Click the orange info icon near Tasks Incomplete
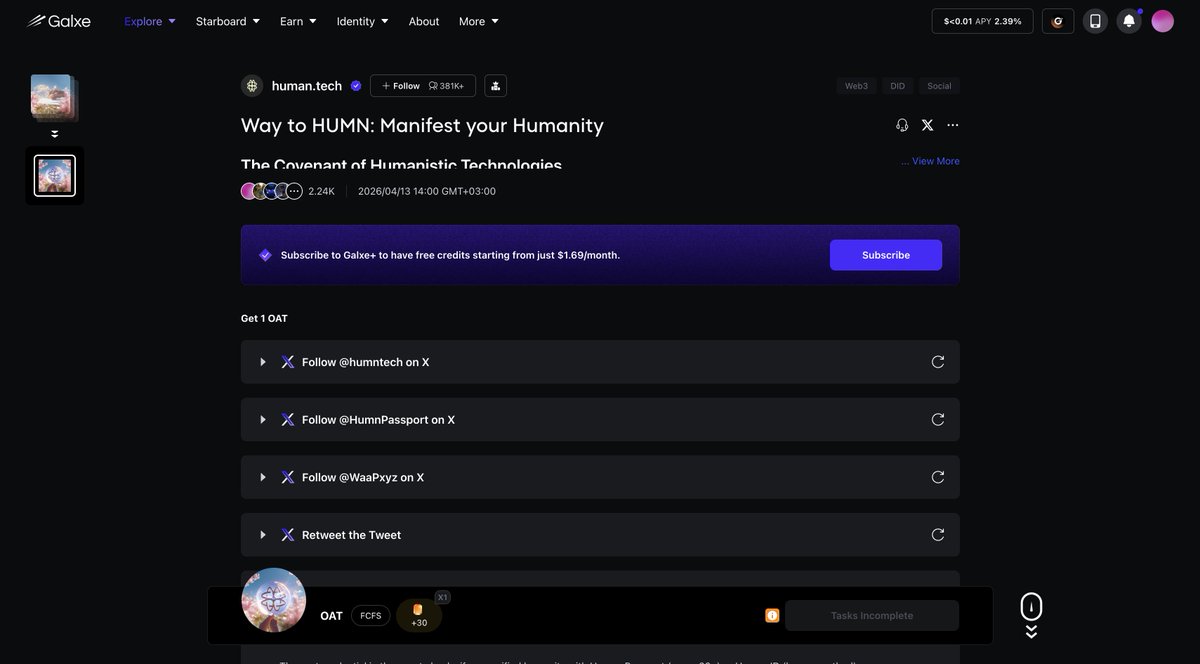The height and width of the screenshot is (664, 1200). [x=772, y=616]
